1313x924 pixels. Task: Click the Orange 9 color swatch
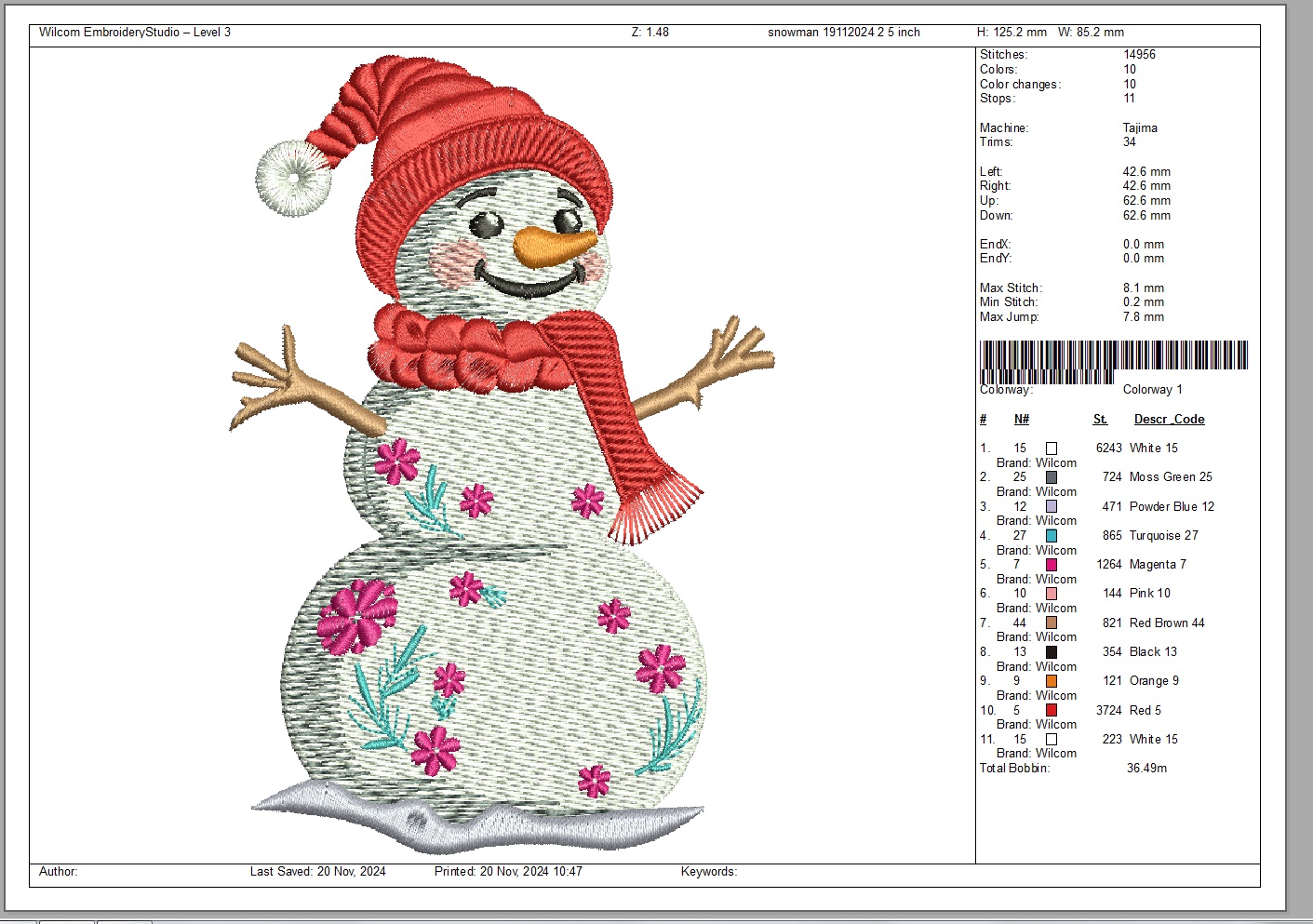pos(1051,681)
